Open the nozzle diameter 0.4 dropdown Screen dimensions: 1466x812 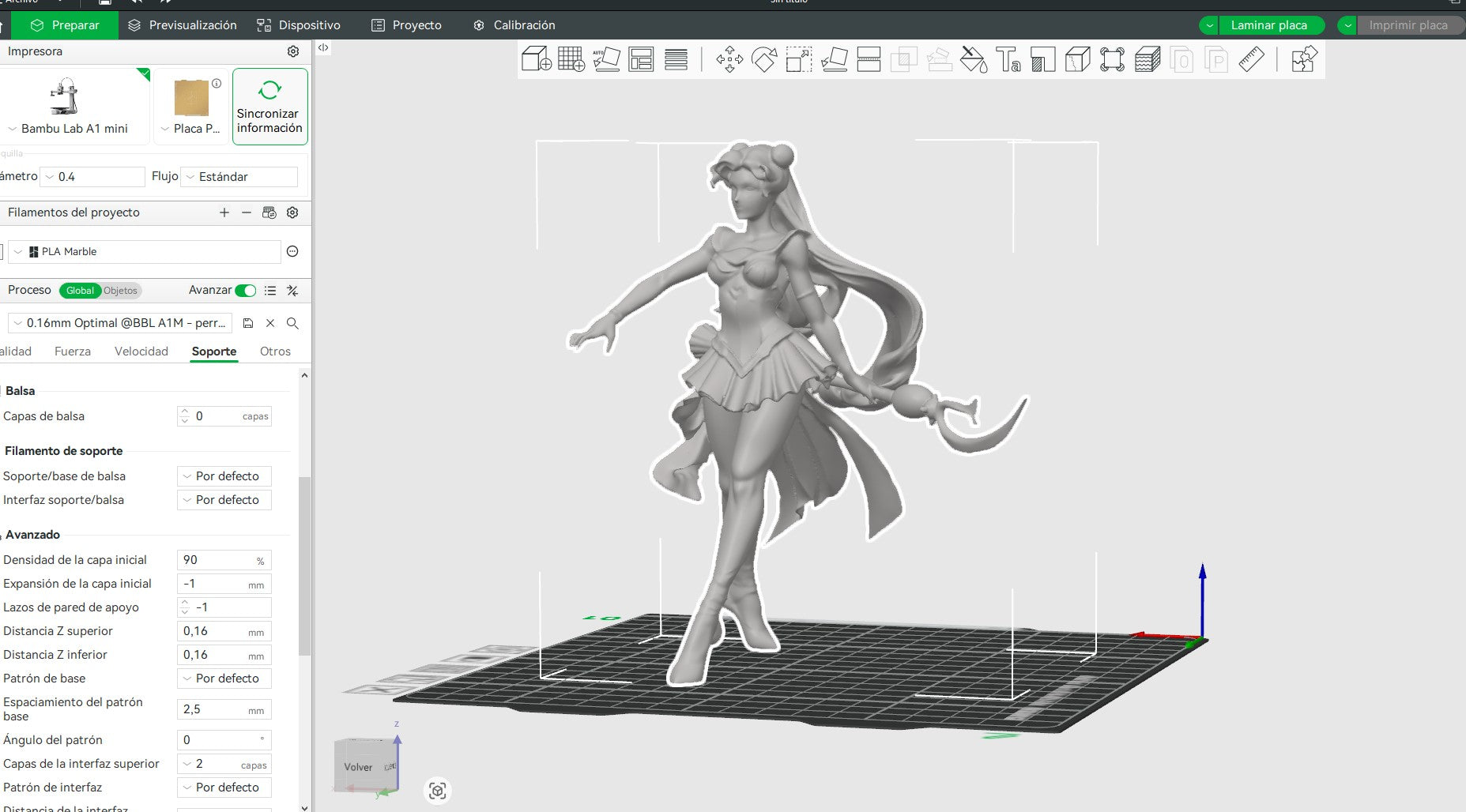coord(92,177)
